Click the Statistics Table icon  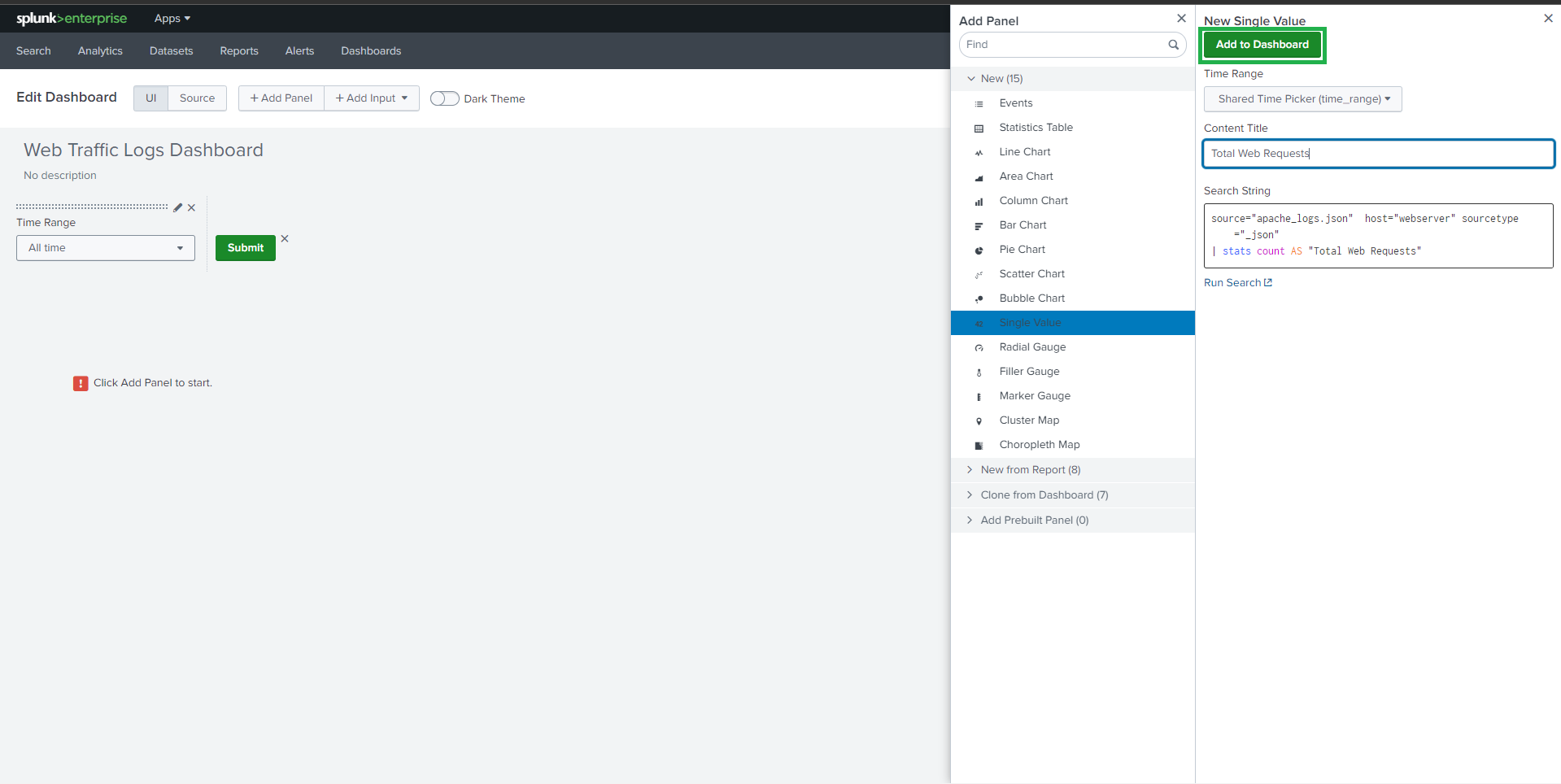click(x=979, y=128)
